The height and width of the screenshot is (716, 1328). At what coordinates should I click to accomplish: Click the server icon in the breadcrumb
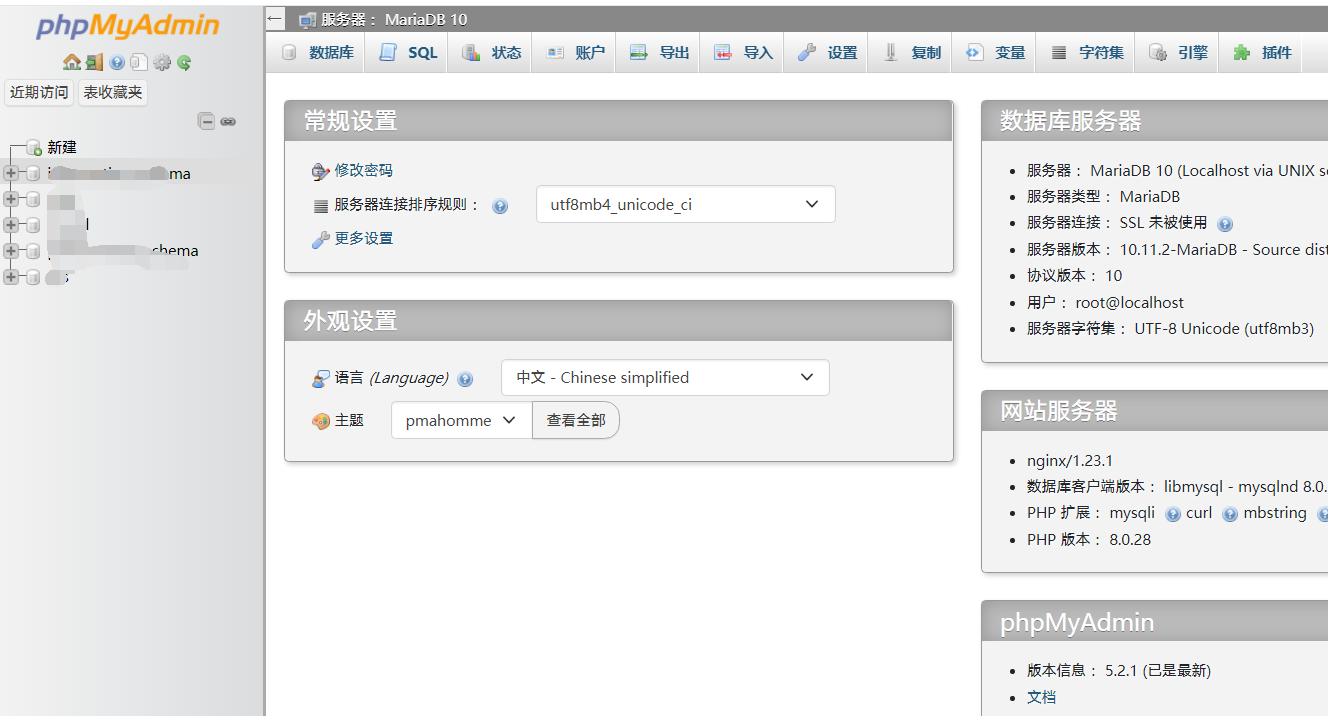pos(307,19)
